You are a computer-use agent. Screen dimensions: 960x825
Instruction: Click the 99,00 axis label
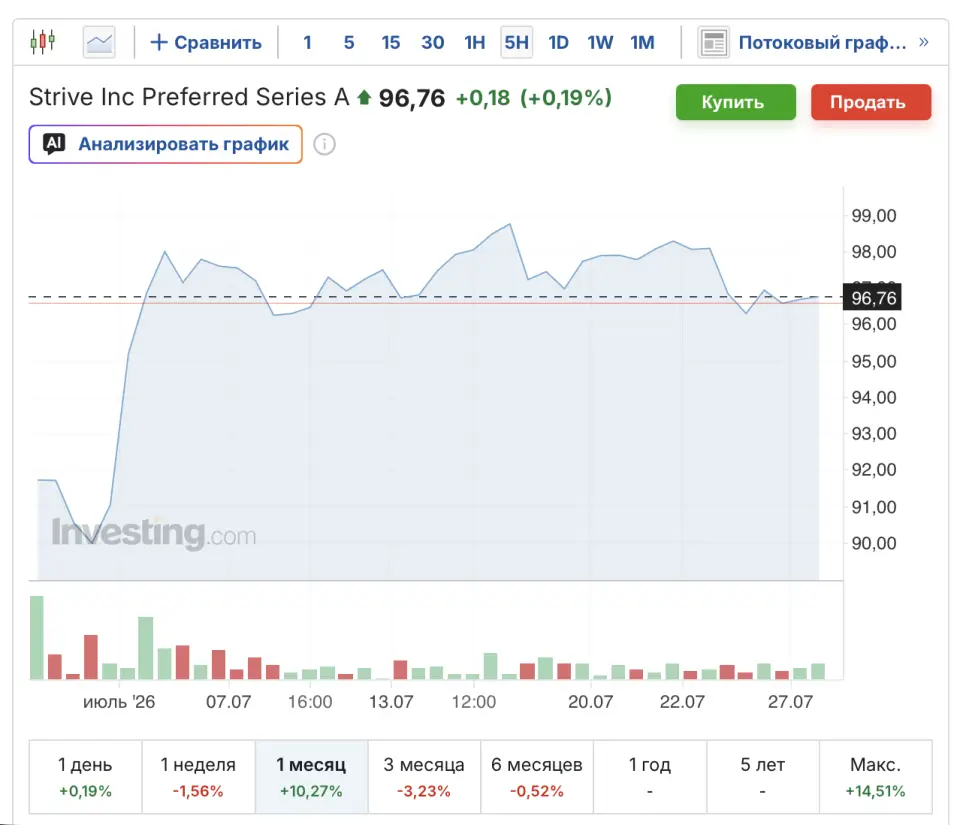coord(874,215)
